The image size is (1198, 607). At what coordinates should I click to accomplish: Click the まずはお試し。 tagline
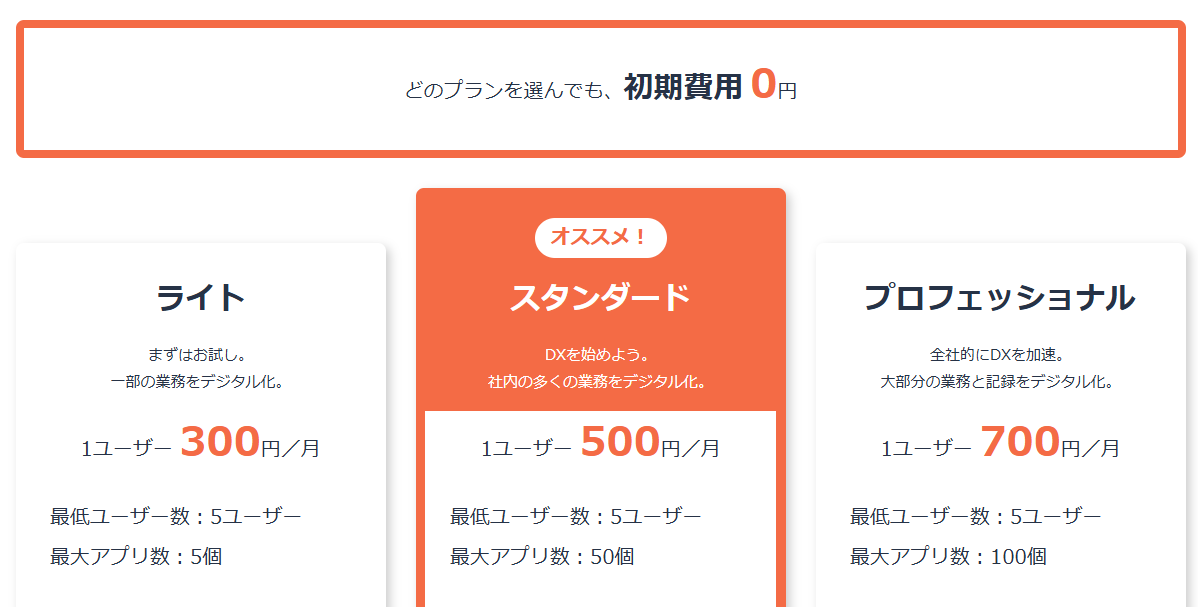pyautogui.click(x=201, y=355)
